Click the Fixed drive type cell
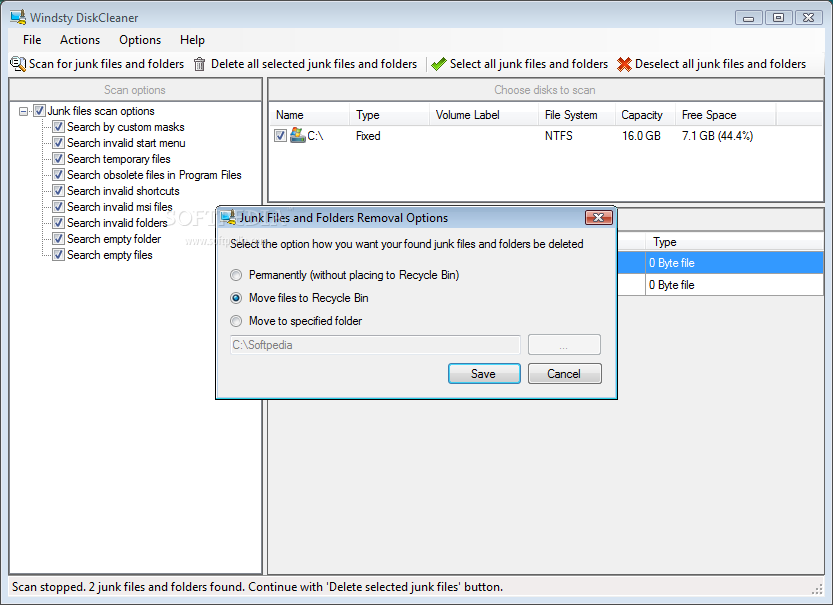Viewport: 833px width, 605px height. [x=368, y=135]
